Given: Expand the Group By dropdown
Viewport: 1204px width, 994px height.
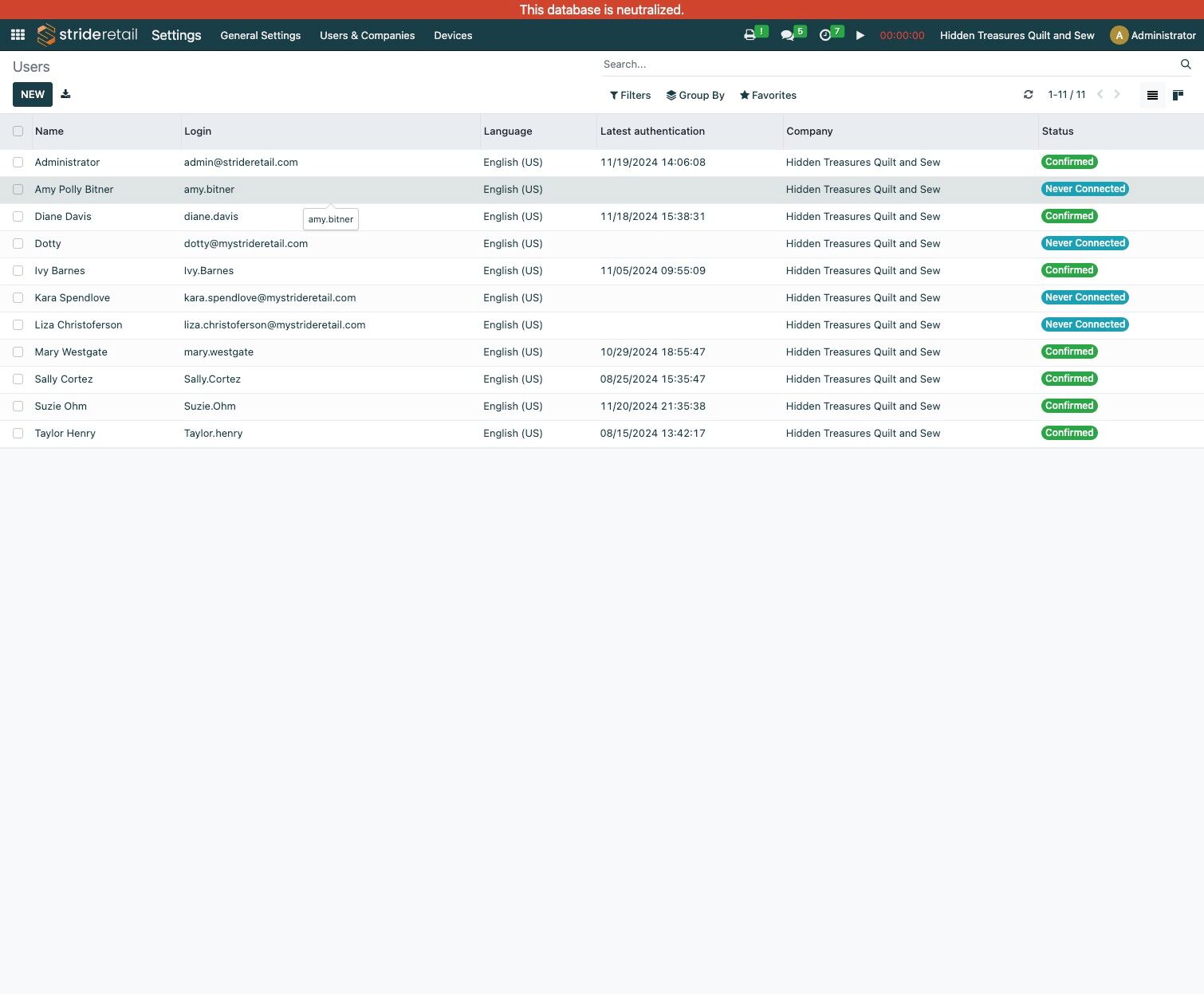Looking at the screenshot, I should click(x=695, y=95).
